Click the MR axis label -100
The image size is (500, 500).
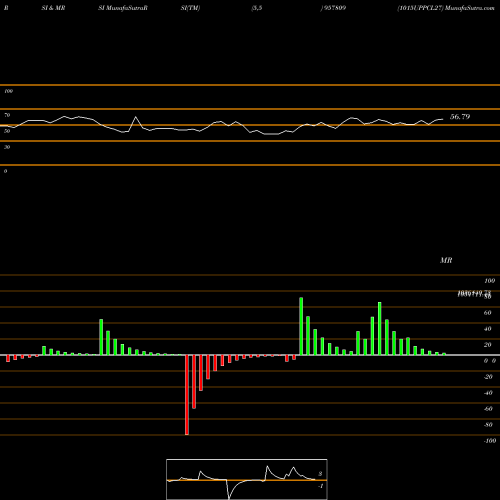click(x=489, y=441)
